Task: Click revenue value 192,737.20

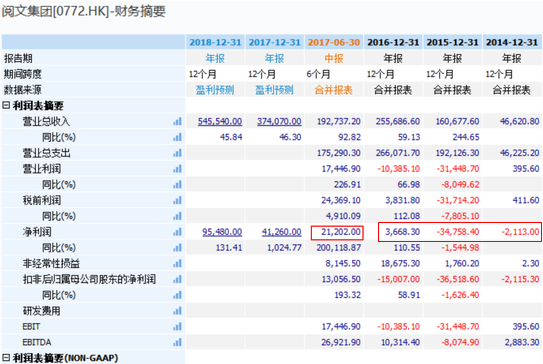Action: pyautogui.click(x=339, y=122)
